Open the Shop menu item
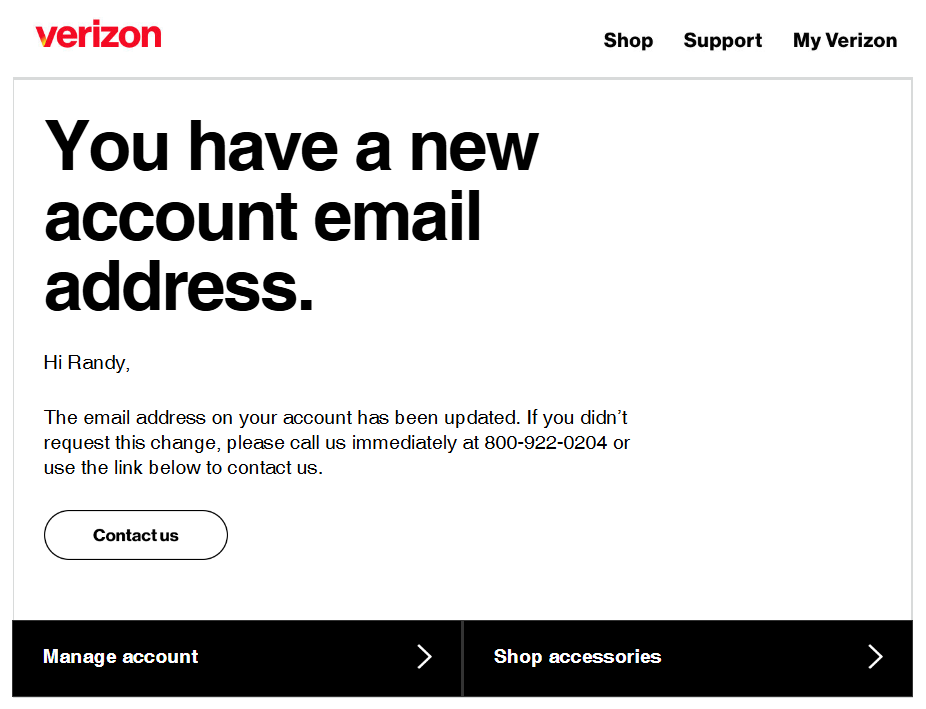 pyautogui.click(x=628, y=41)
